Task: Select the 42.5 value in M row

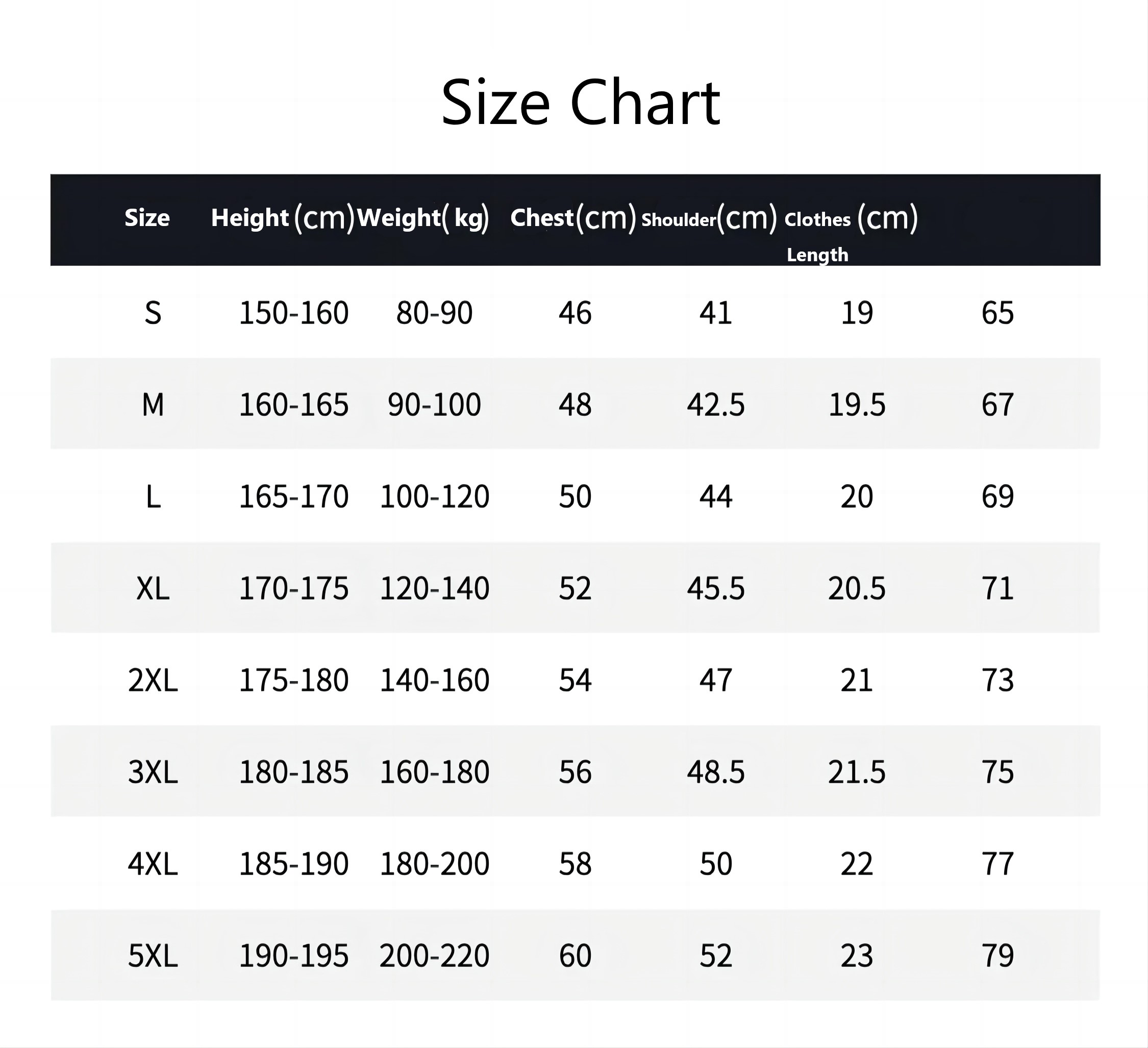Action: coord(715,405)
